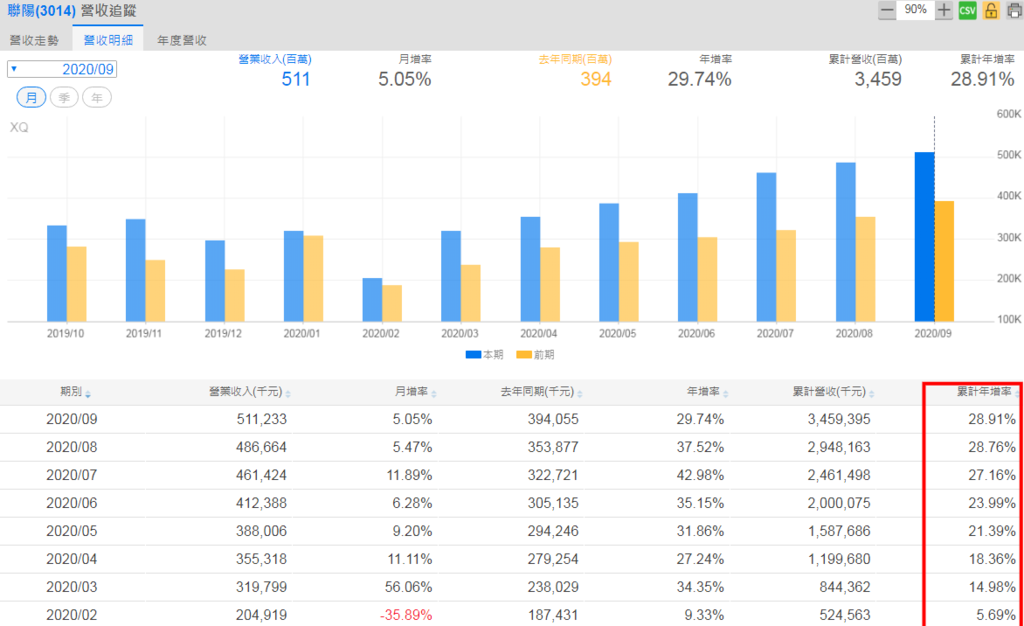This screenshot has width=1024, height=626.
Task: Click the table cell 524,563
Action: (845, 615)
